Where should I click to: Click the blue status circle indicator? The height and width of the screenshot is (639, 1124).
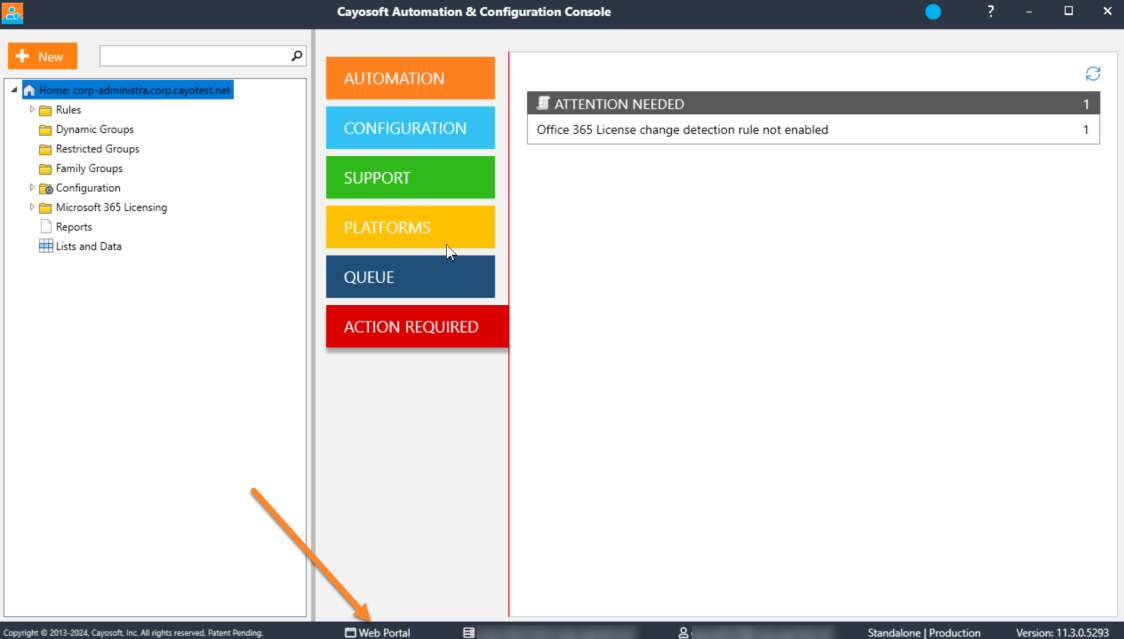(x=933, y=11)
